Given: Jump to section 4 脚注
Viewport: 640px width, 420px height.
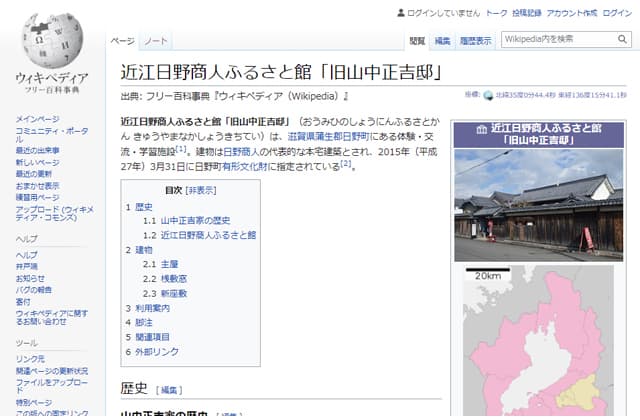Looking at the screenshot, I should [139, 322].
